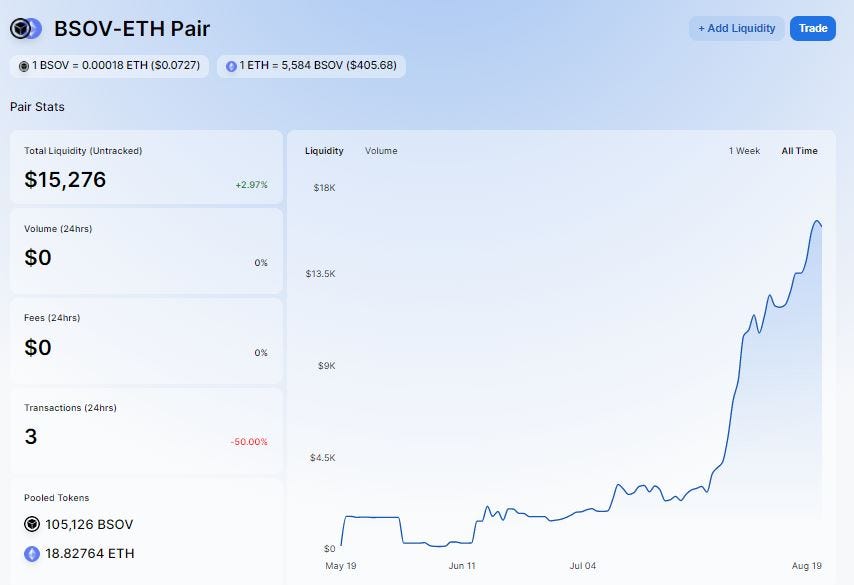Click the 105,126 BSOV pooled amount
Screen dimensions: 854x585
click(x=89, y=525)
